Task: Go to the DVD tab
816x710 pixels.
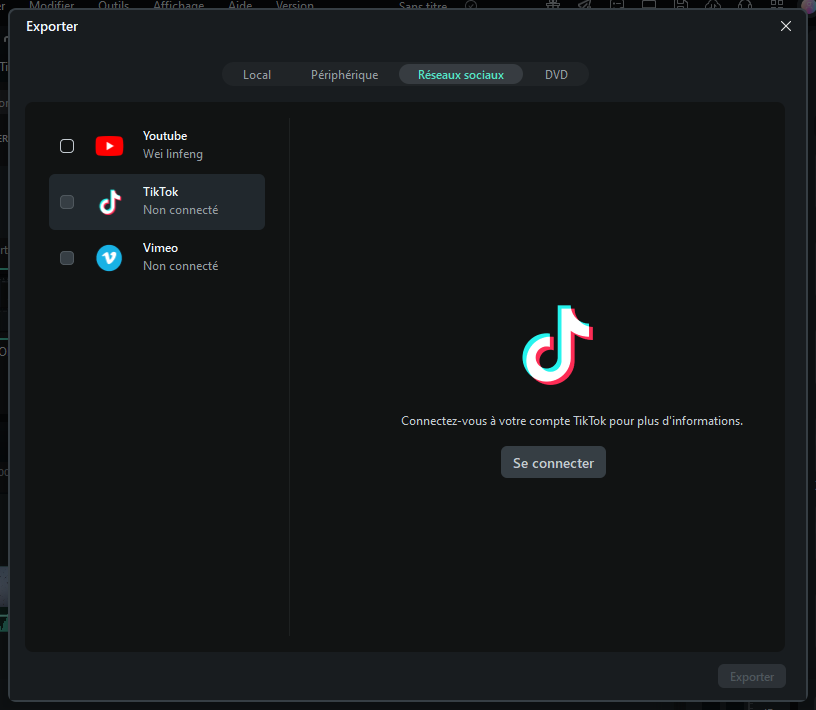Action: [556, 74]
